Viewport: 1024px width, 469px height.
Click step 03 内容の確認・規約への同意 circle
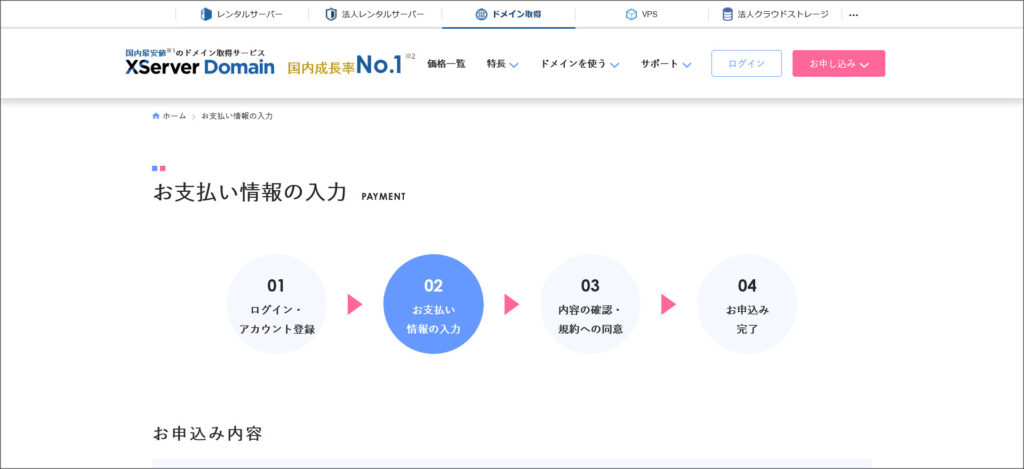(590, 304)
